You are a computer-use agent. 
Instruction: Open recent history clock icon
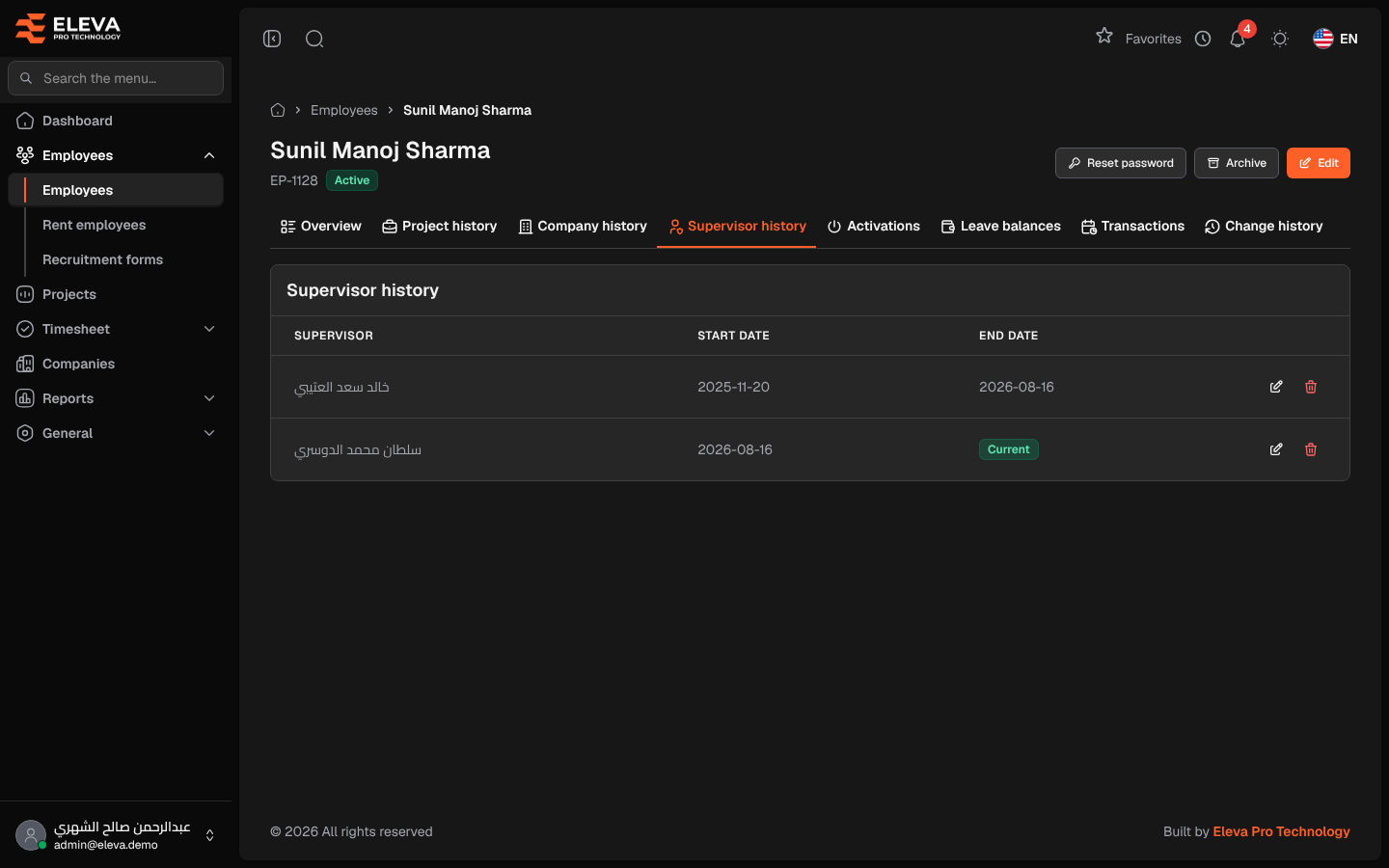click(1203, 39)
